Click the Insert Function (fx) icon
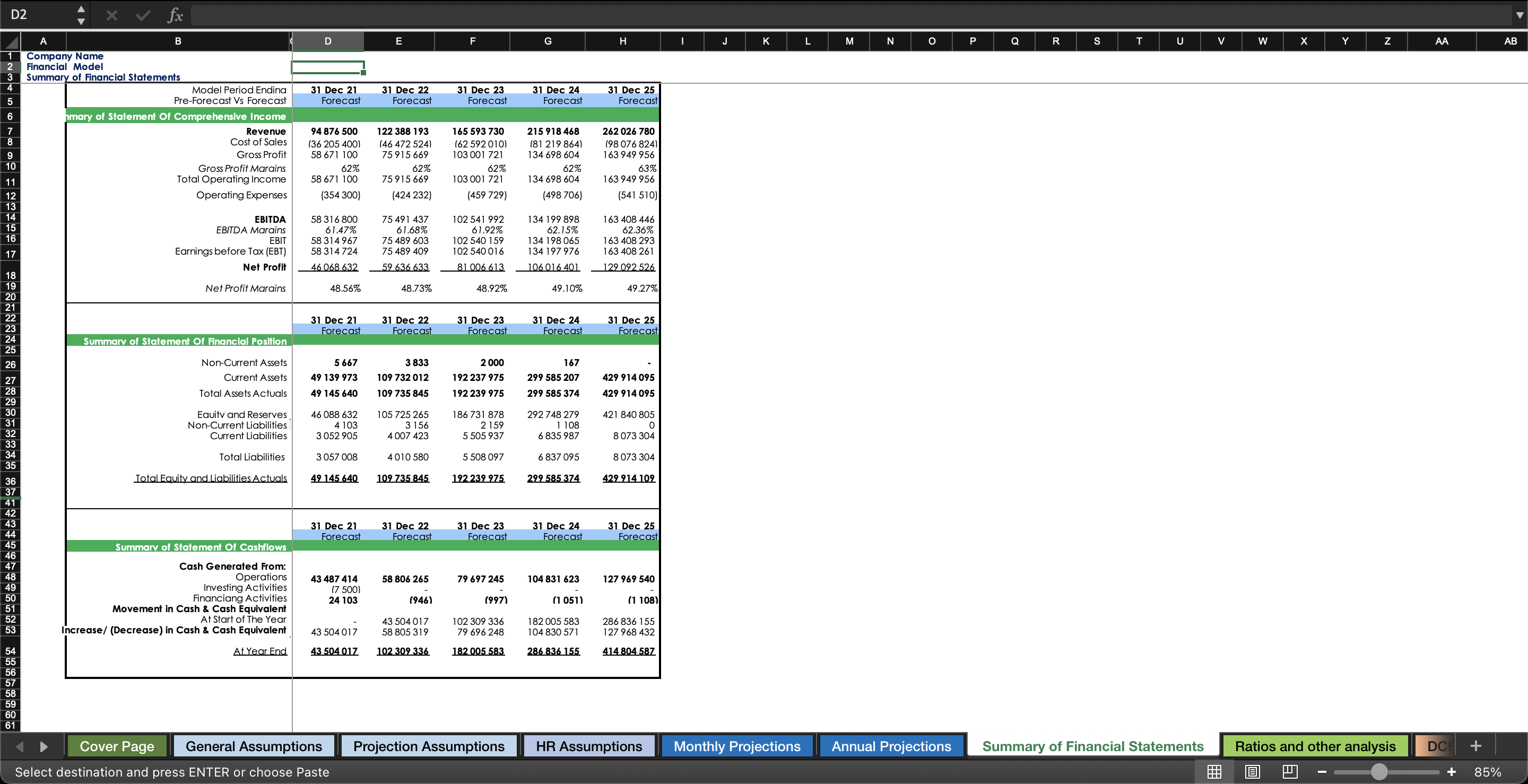Screen dimensions: 1528x784 click(174, 15)
